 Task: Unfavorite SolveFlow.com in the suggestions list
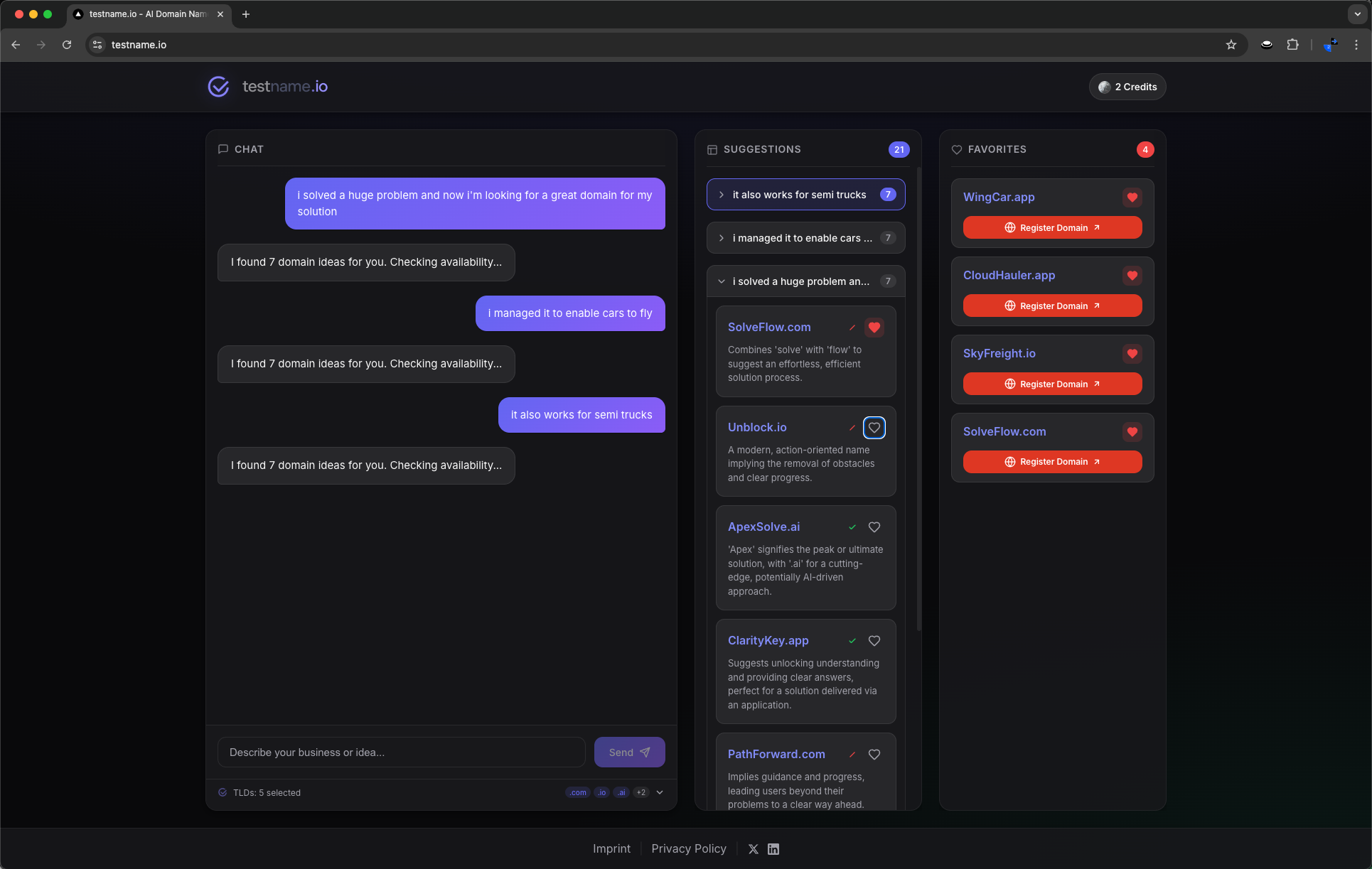coord(874,328)
